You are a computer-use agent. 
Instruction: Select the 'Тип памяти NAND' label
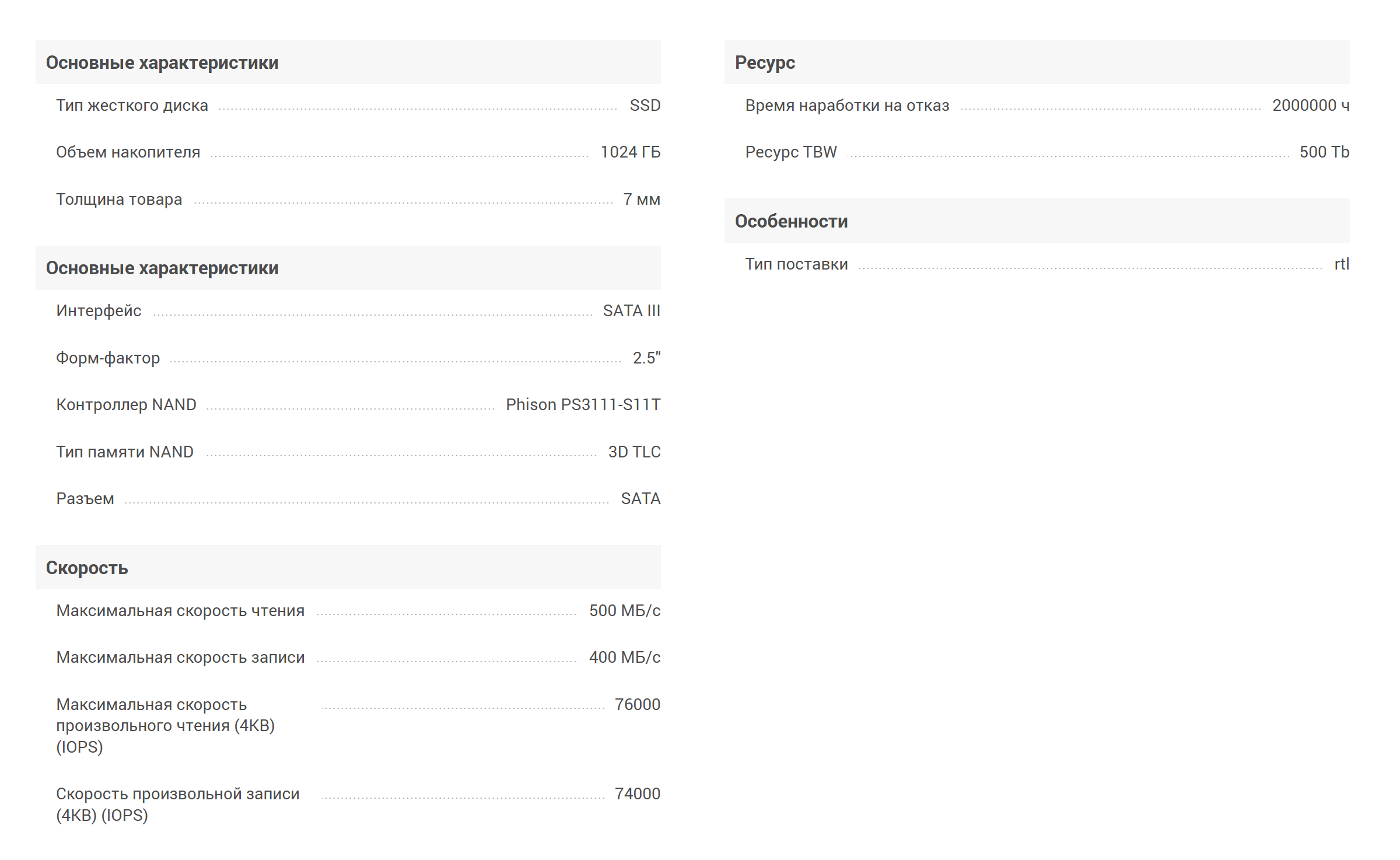(x=125, y=452)
